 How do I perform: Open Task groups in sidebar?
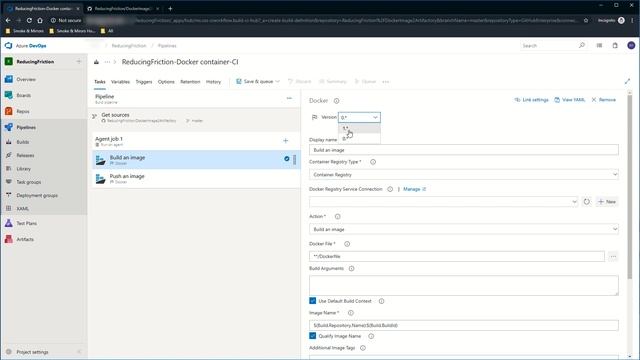tap(28, 182)
